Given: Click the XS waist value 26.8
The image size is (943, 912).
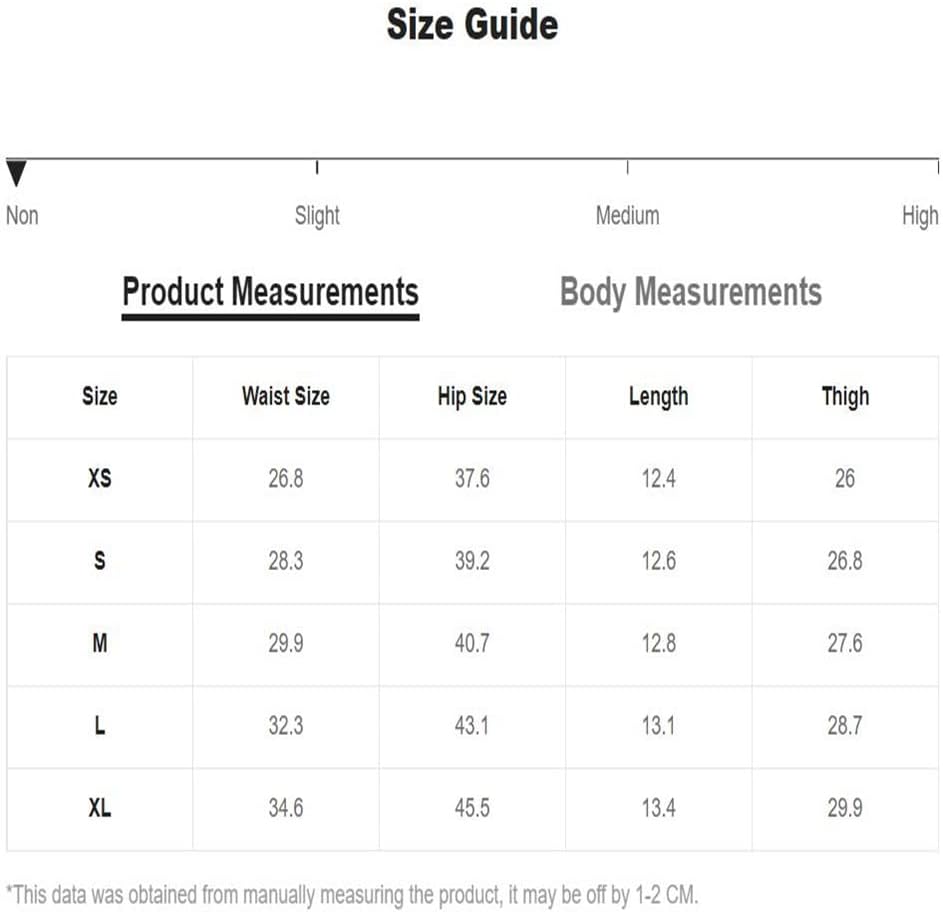Looking at the screenshot, I should [286, 479].
